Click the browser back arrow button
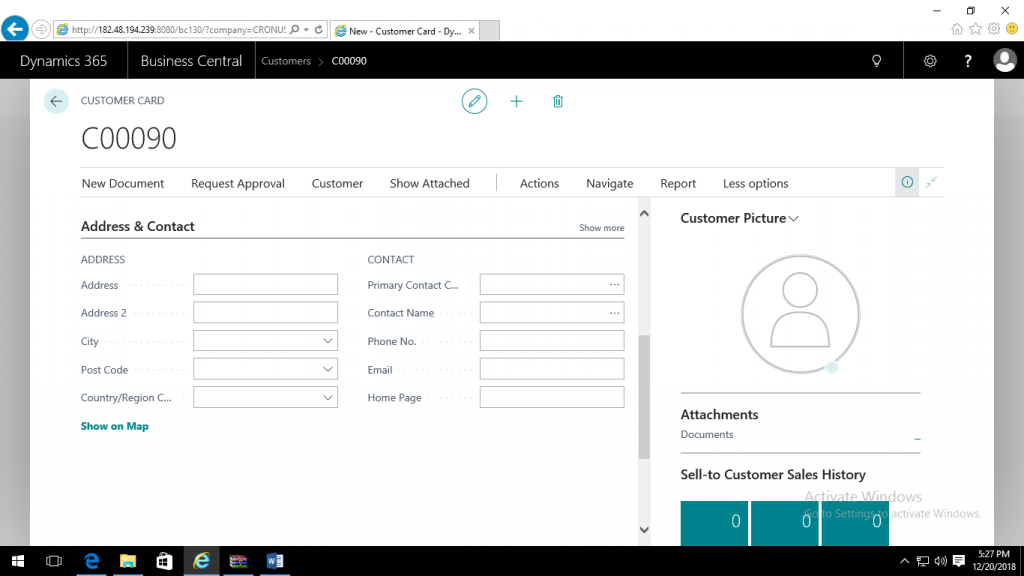The height and width of the screenshot is (576, 1024). tap(15, 29)
